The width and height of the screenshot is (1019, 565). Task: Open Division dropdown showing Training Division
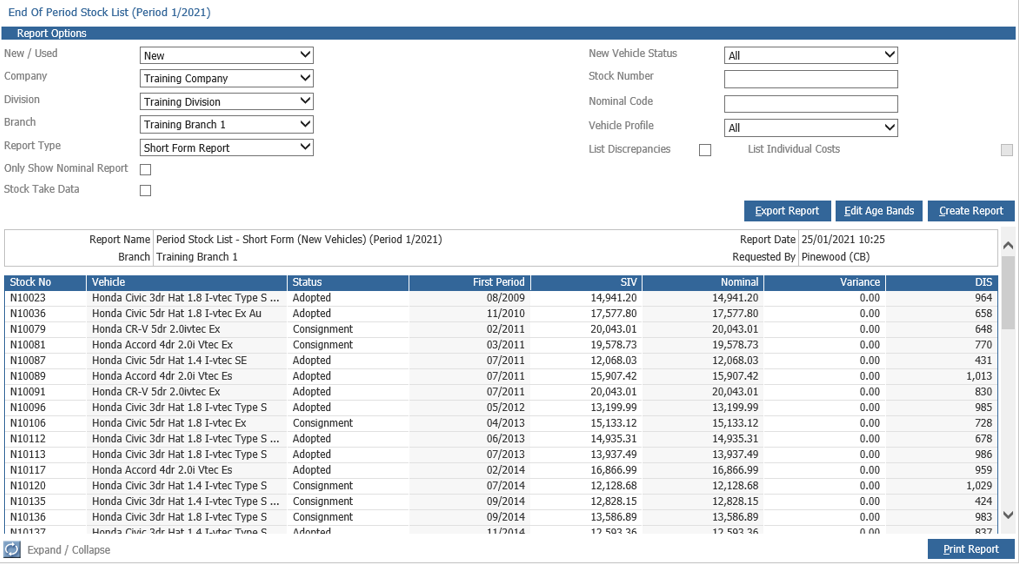tap(227, 101)
